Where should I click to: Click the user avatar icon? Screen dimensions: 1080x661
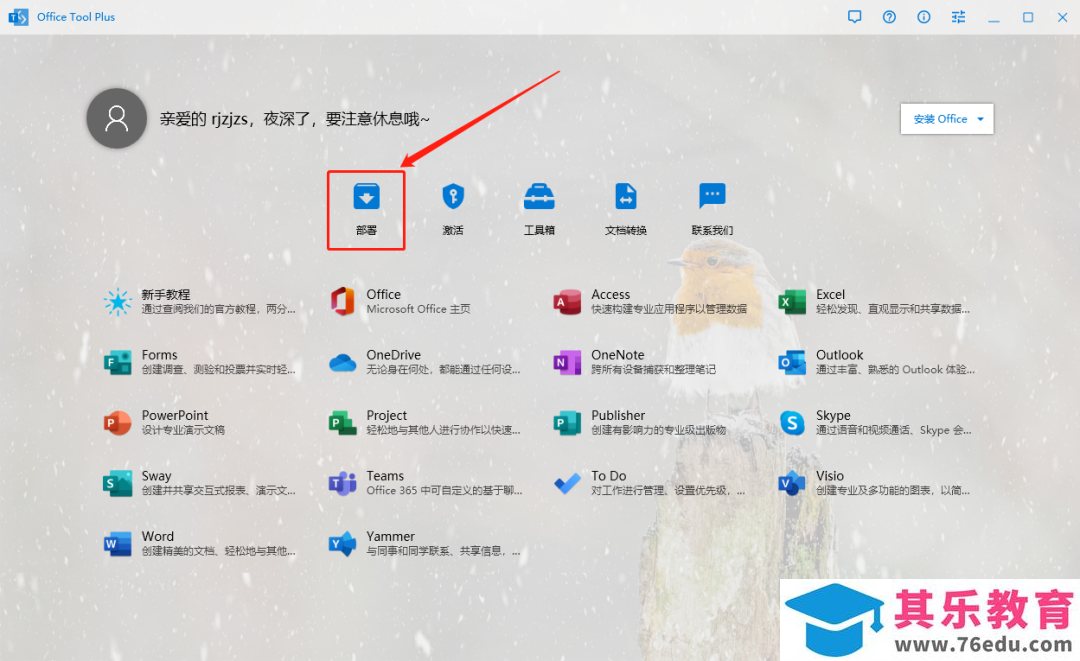pyautogui.click(x=116, y=118)
